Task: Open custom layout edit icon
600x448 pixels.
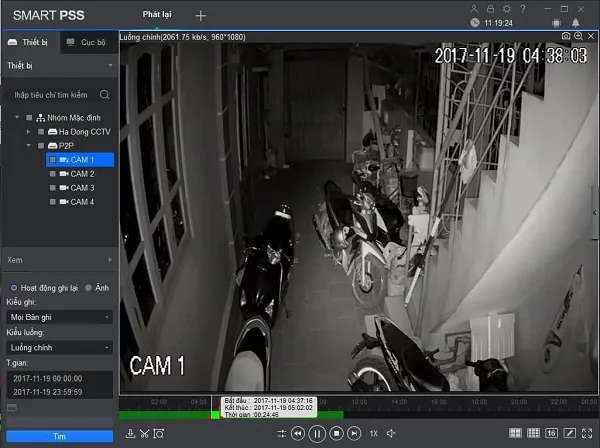Action: [x=569, y=433]
